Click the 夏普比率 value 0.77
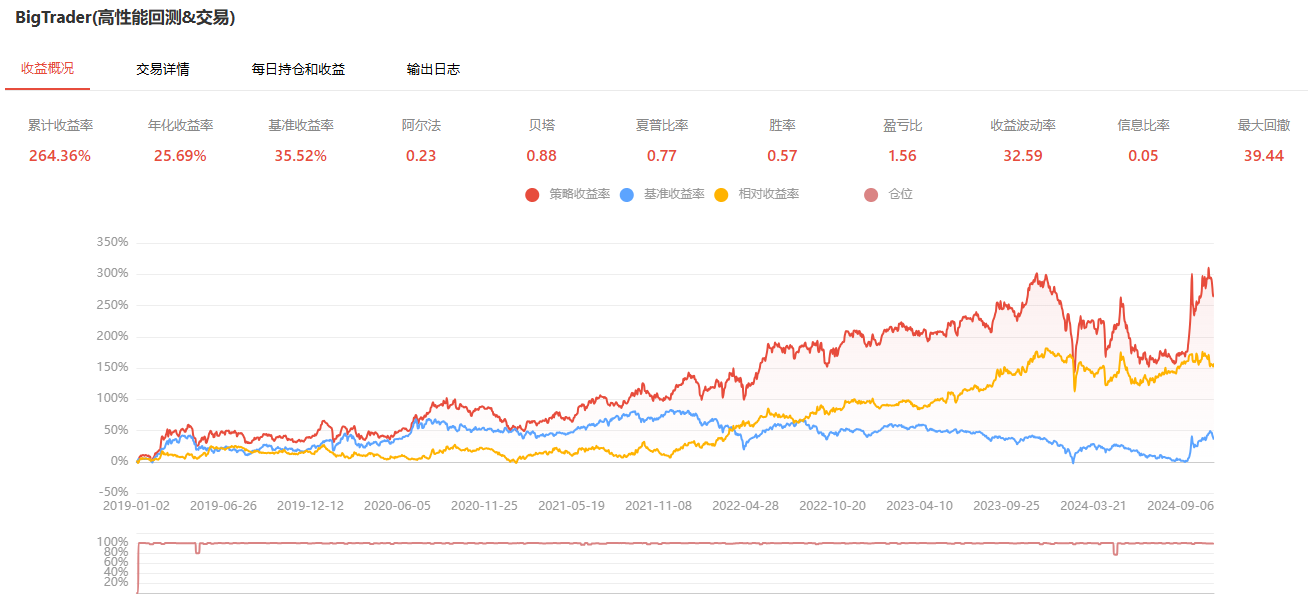The width and height of the screenshot is (1308, 606). pyautogui.click(x=662, y=156)
